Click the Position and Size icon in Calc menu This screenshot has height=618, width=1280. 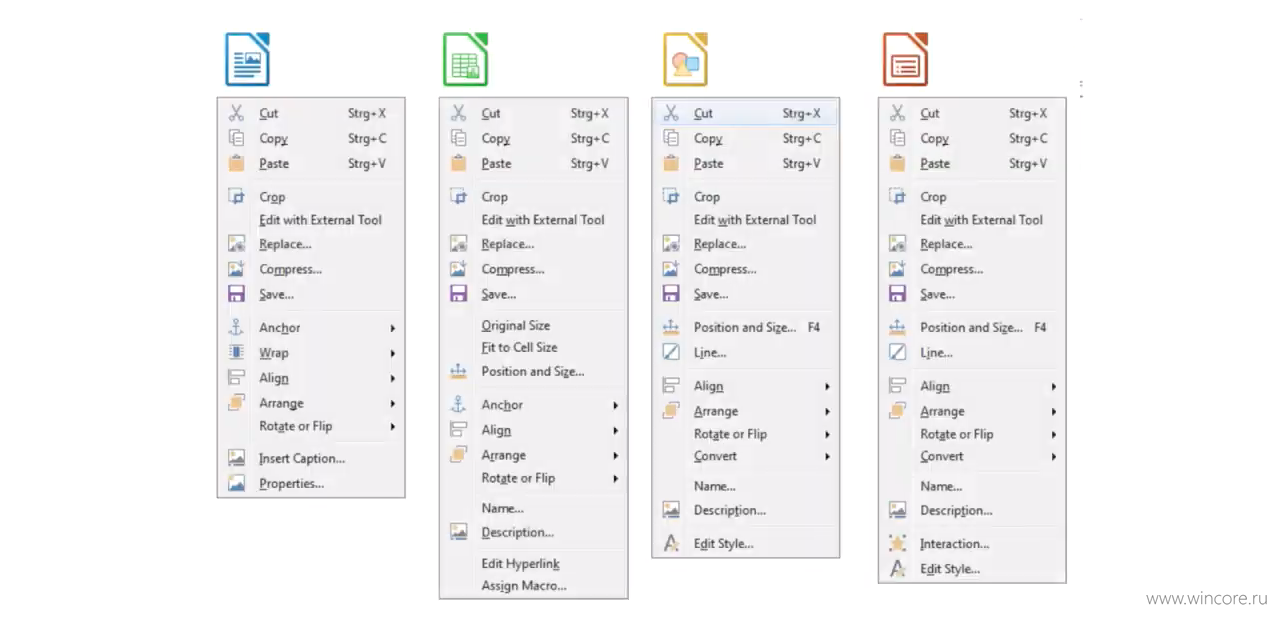pos(458,371)
